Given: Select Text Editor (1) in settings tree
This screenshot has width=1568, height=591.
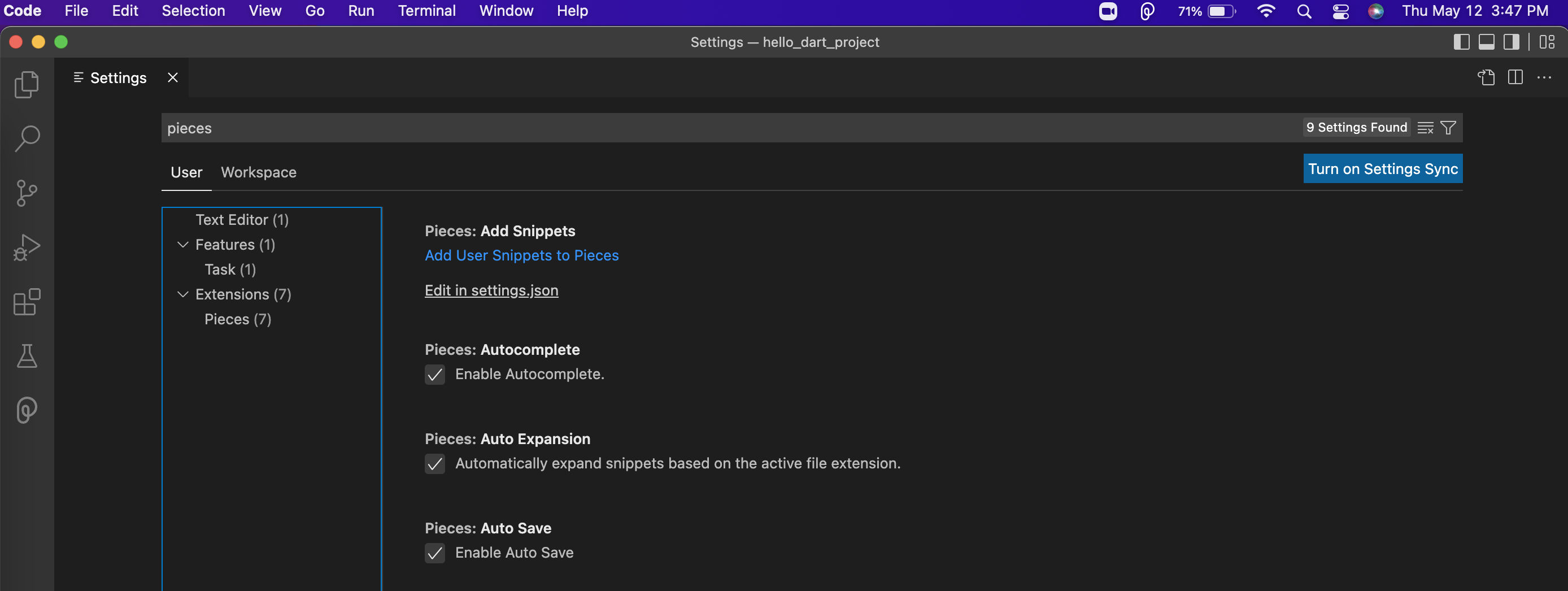Looking at the screenshot, I should pos(242,220).
